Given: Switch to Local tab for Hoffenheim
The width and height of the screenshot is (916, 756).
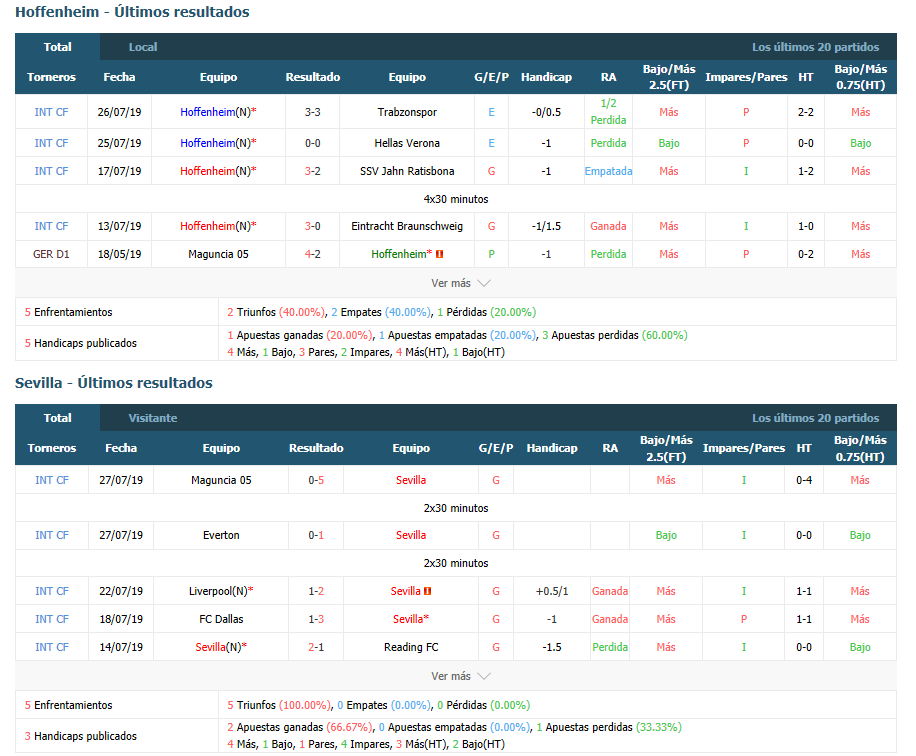Looking at the screenshot, I should coord(143,47).
